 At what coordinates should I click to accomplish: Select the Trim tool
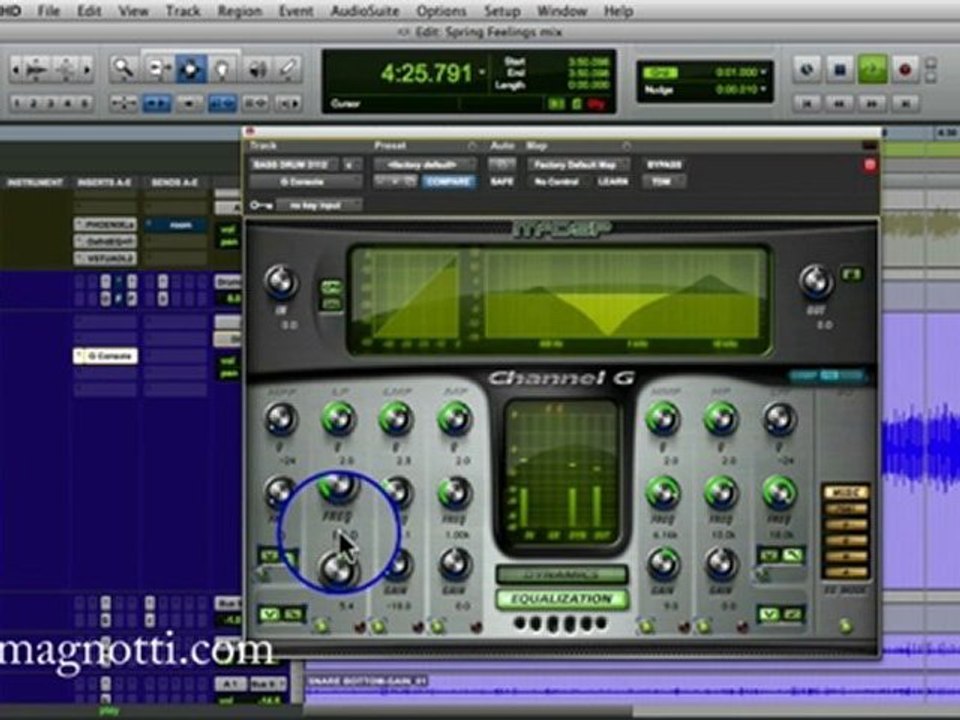159,69
